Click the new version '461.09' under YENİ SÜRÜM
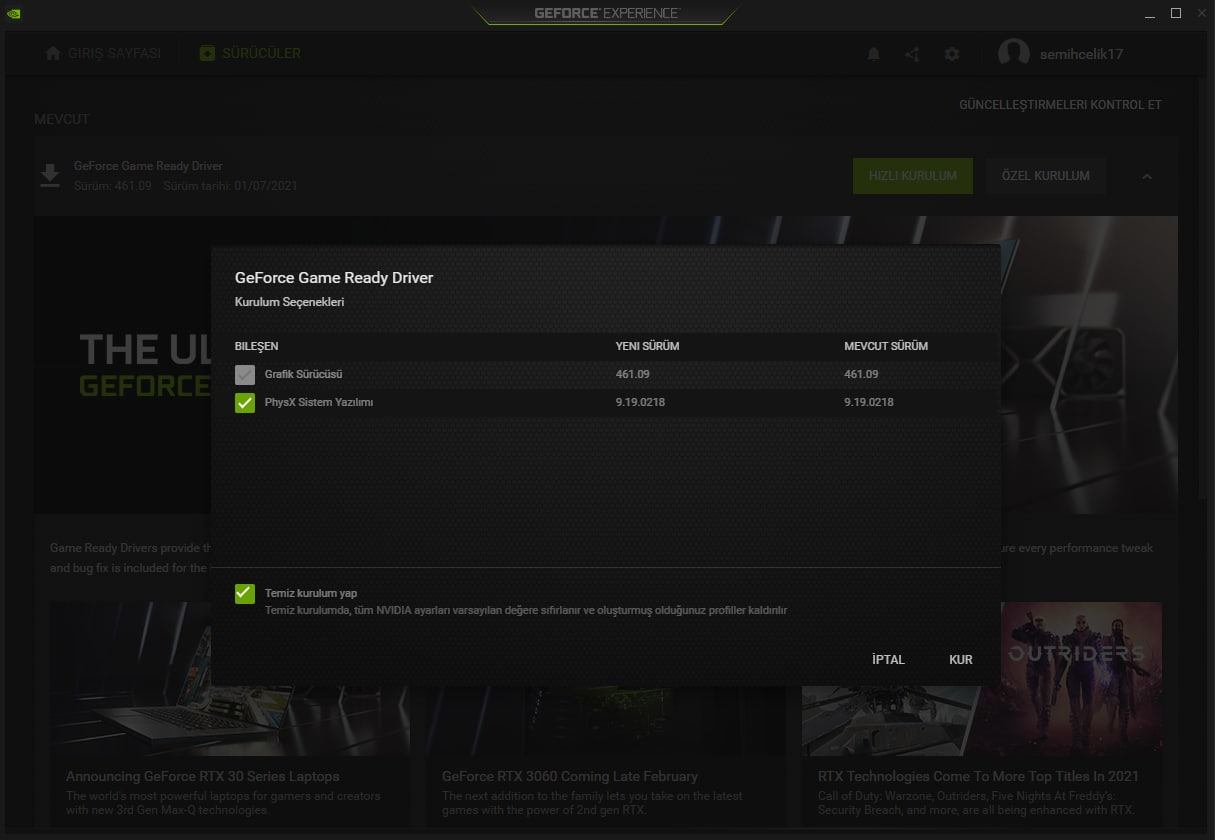Image resolution: width=1215 pixels, height=840 pixels. 632,375
